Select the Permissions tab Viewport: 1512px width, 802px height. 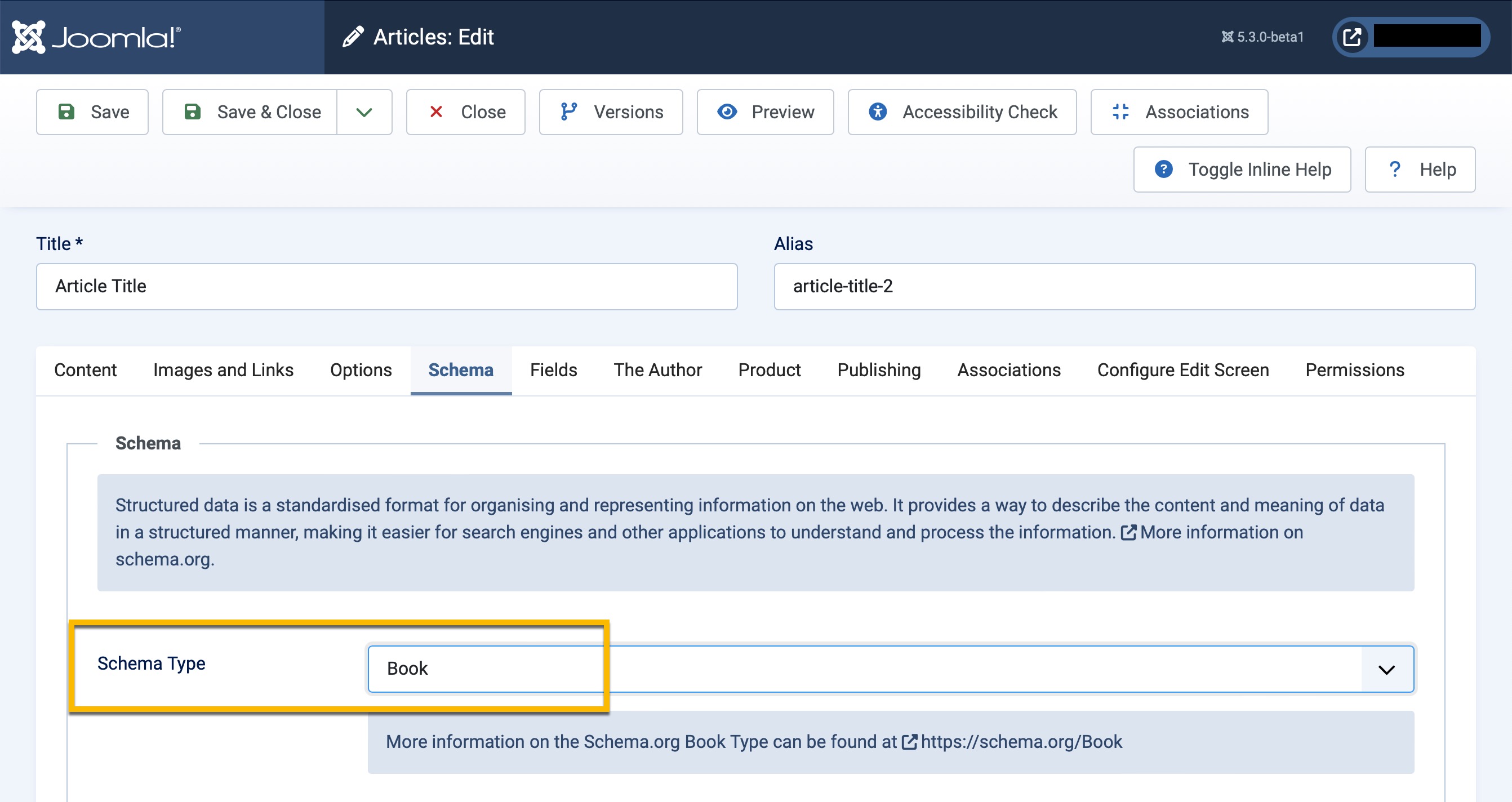pos(1354,370)
